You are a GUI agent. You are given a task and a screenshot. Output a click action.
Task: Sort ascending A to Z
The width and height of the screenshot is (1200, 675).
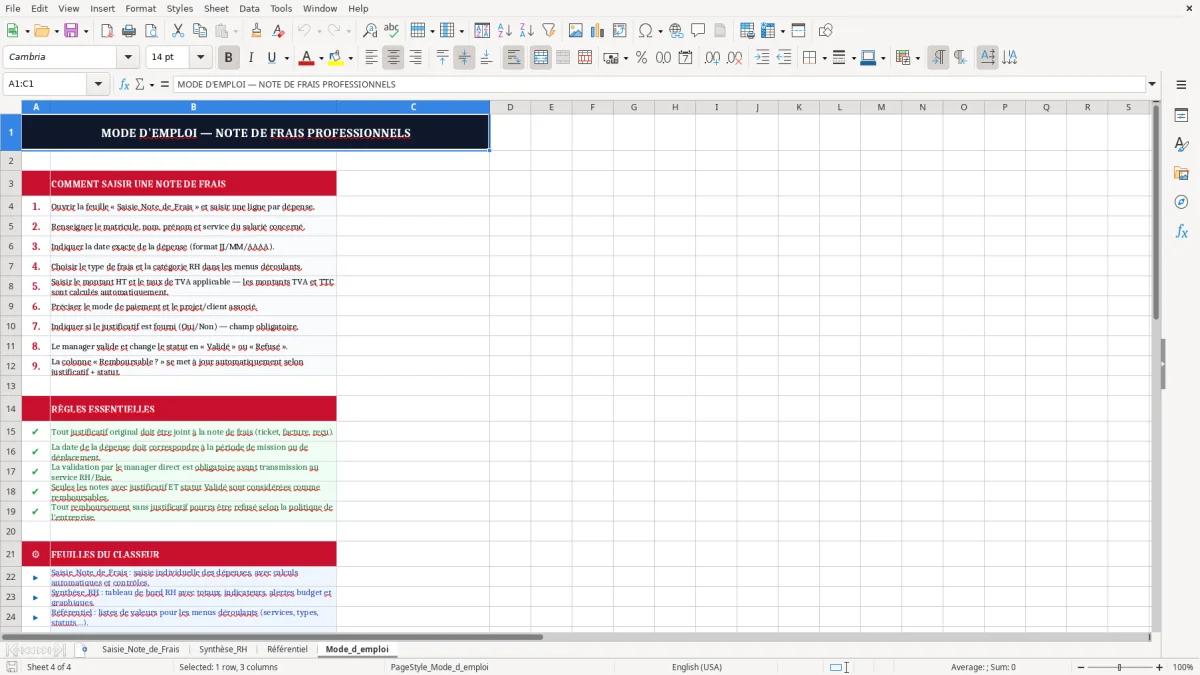(x=504, y=31)
